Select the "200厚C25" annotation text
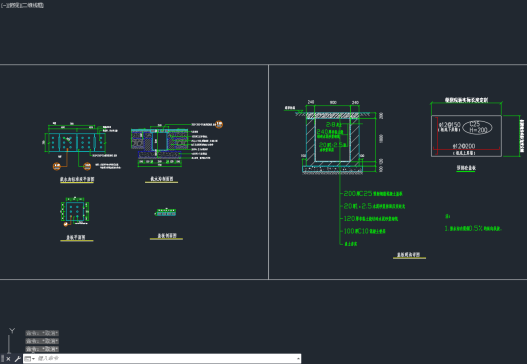 coord(373,194)
